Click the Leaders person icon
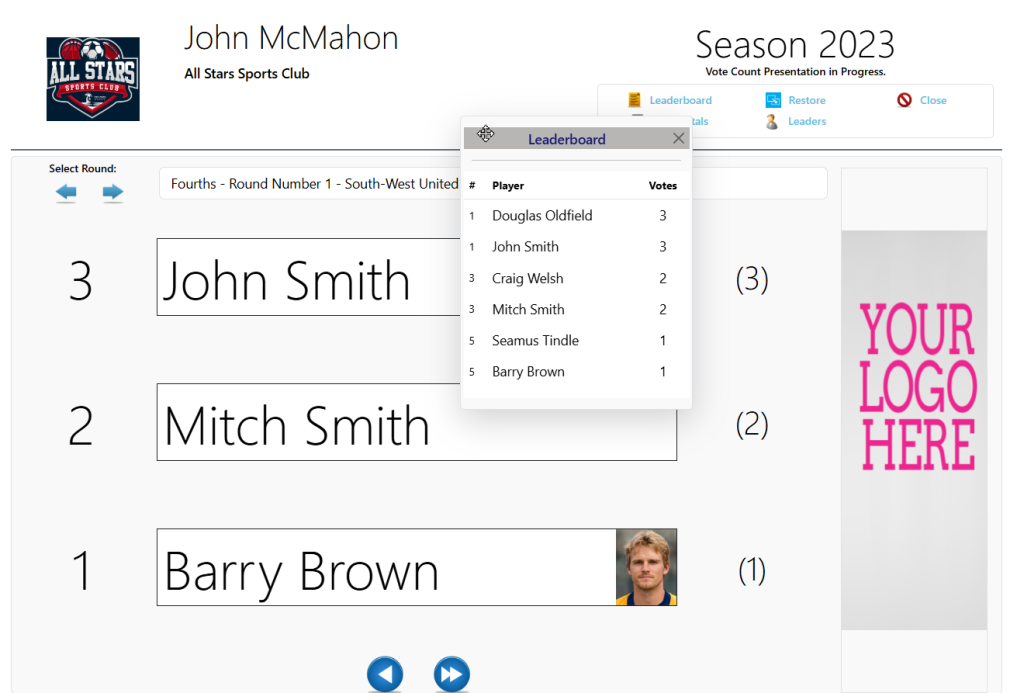1024x693 pixels. (x=772, y=121)
